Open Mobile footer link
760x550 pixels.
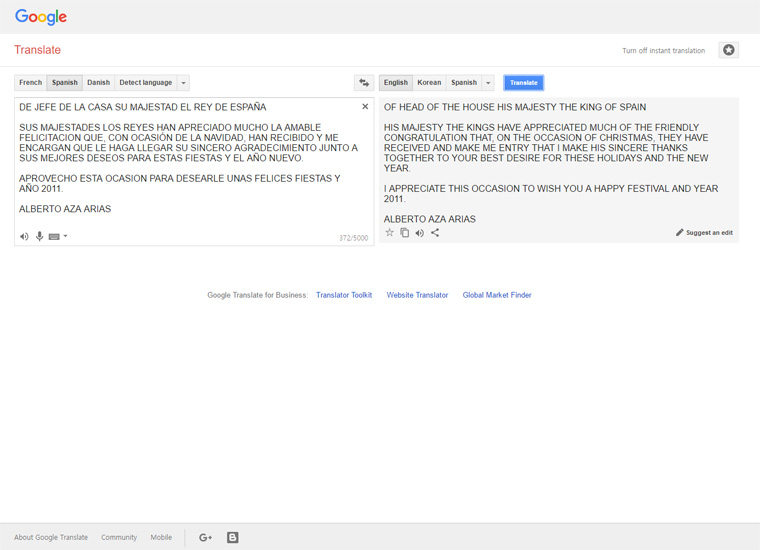tap(161, 537)
